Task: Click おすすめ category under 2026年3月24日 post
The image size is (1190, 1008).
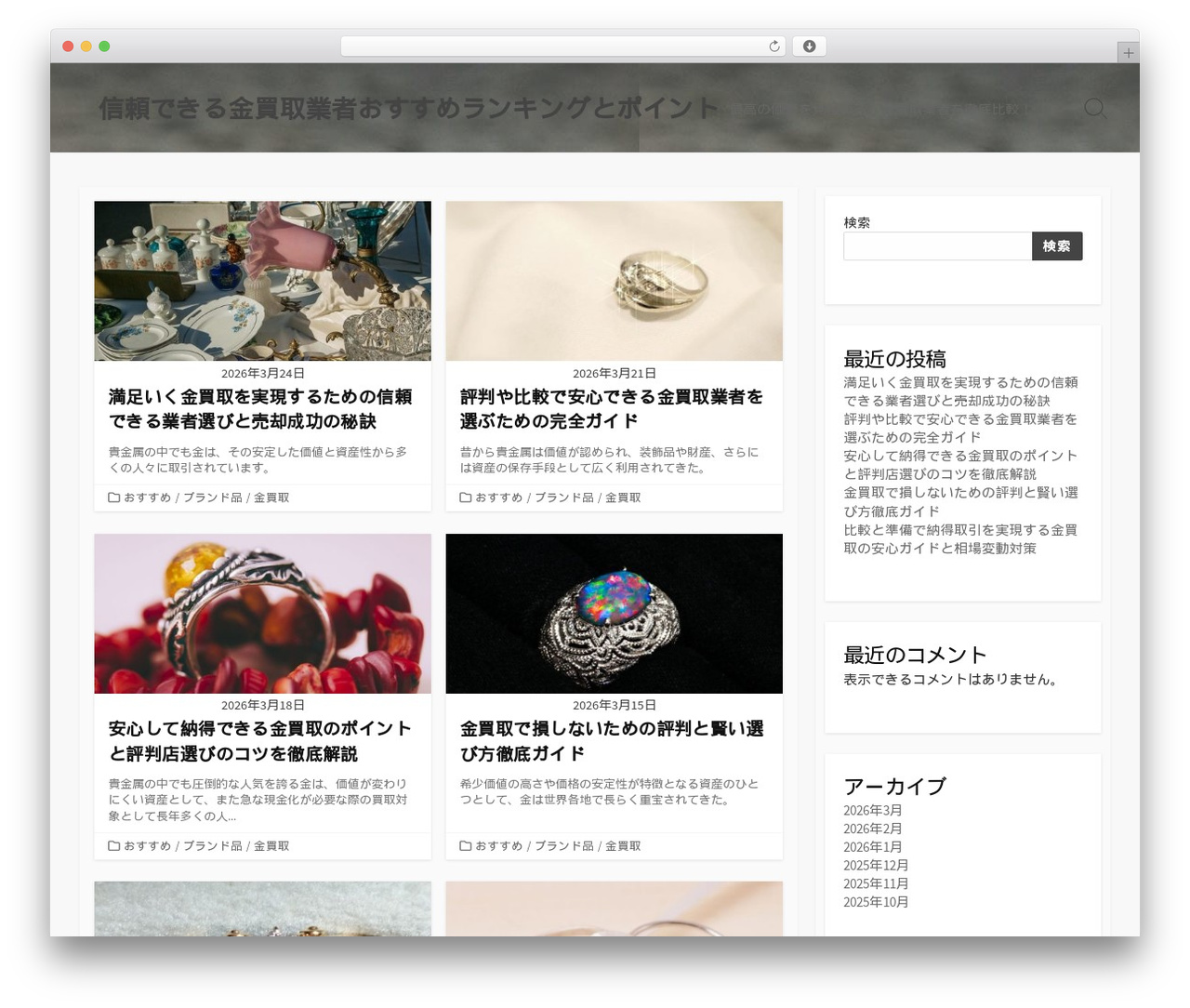Action: (x=148, y=497)
